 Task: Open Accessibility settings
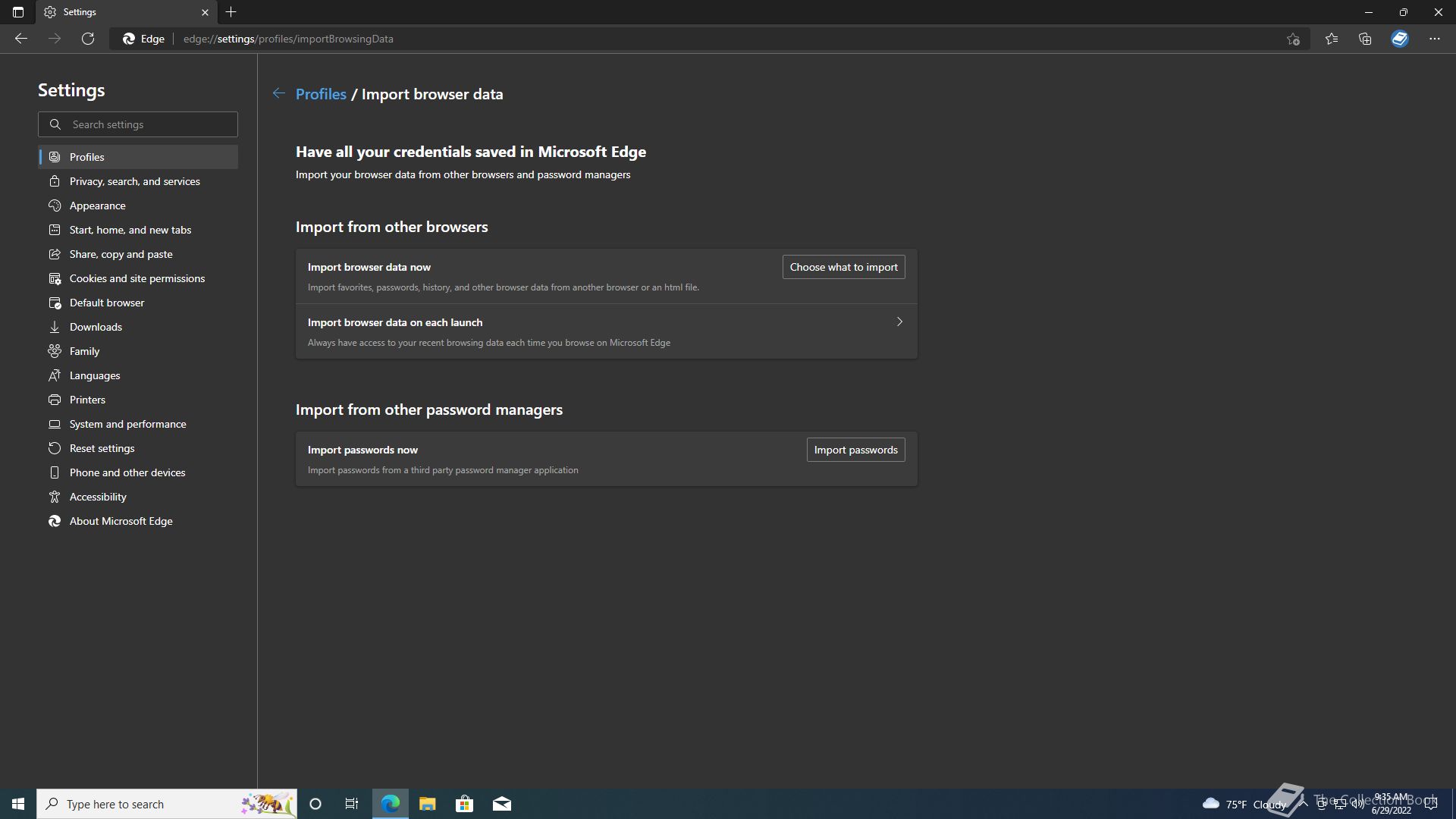[x=138, y=497]
